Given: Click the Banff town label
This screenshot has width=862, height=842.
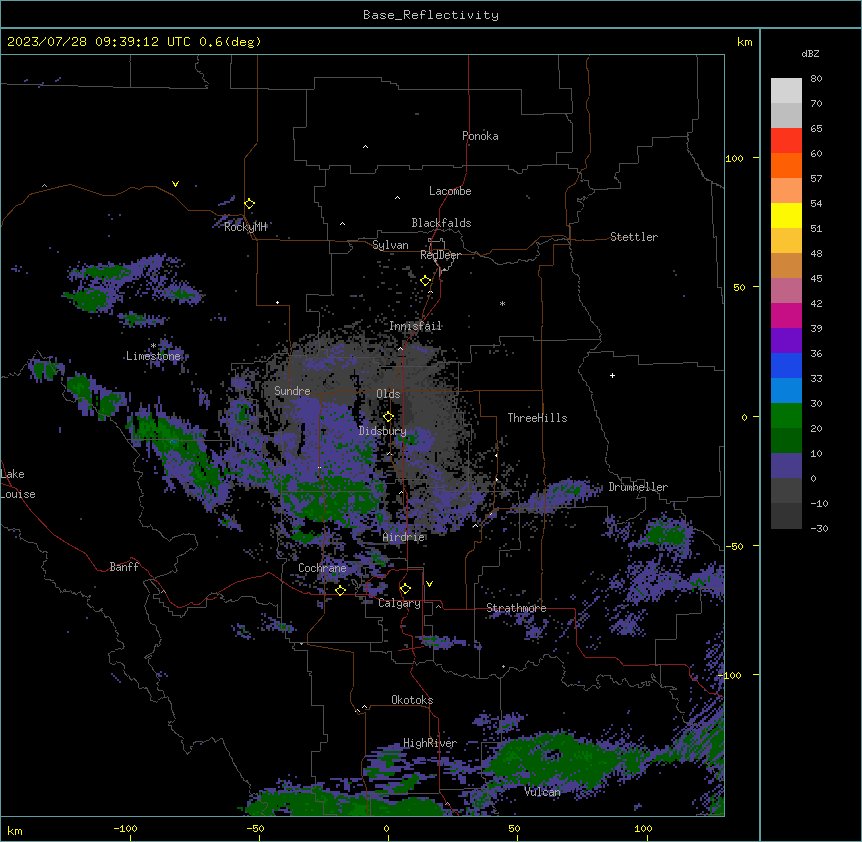Looking at the screenshot, I should click(x=124, y=567).
